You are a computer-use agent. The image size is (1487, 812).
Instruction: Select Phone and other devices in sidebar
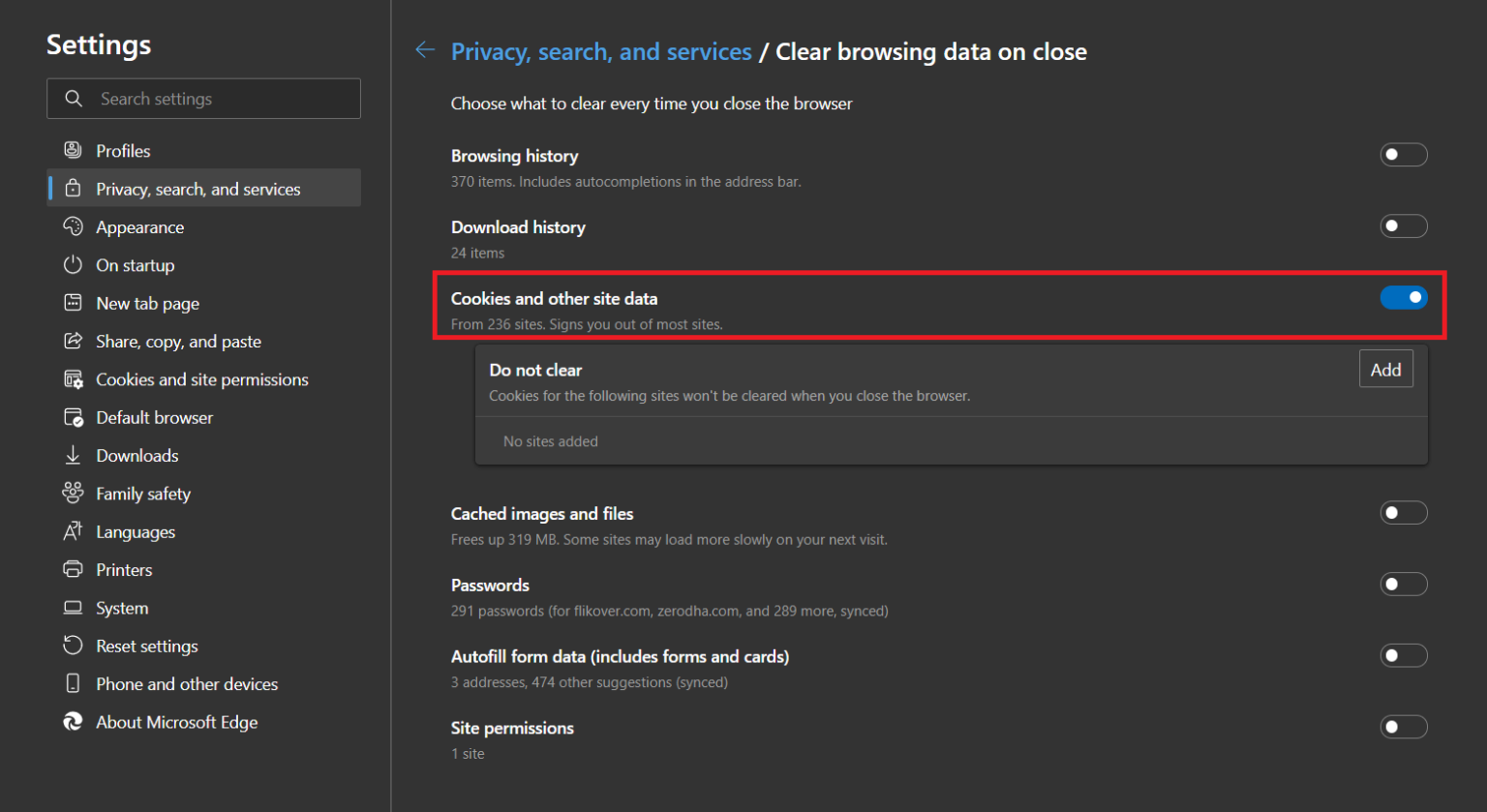tap(73, 683)
